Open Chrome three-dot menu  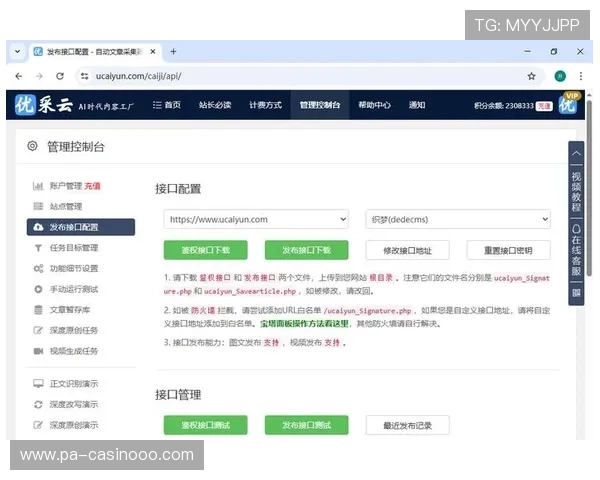tap(580, 76)
